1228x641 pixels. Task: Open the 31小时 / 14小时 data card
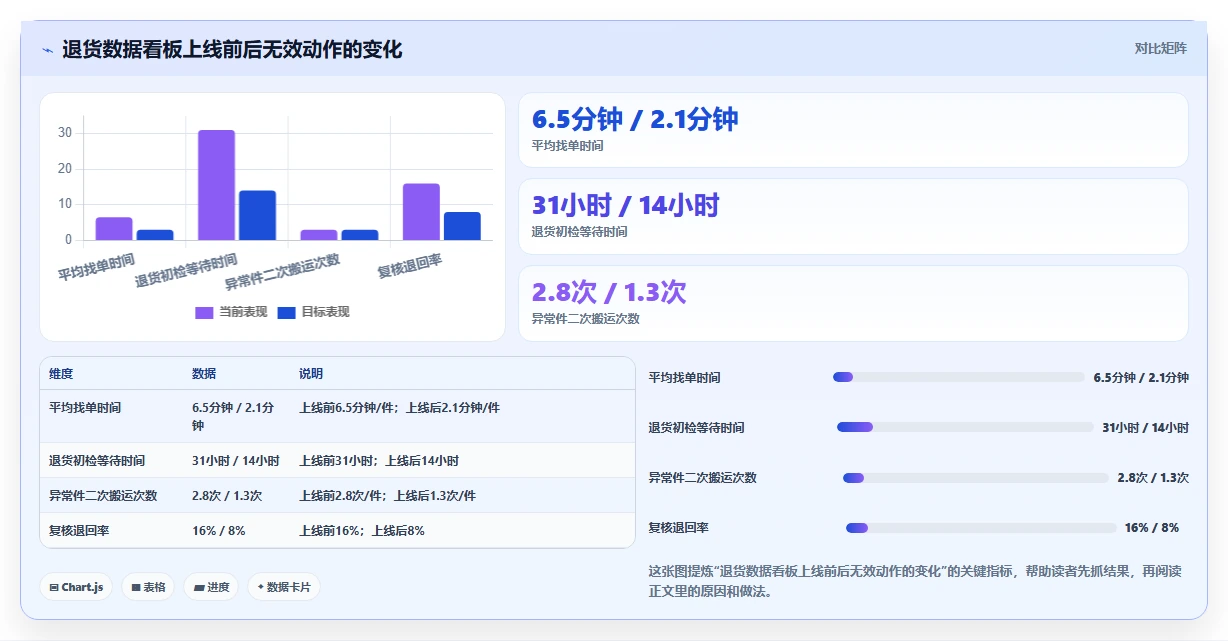[x=853, y=216]
